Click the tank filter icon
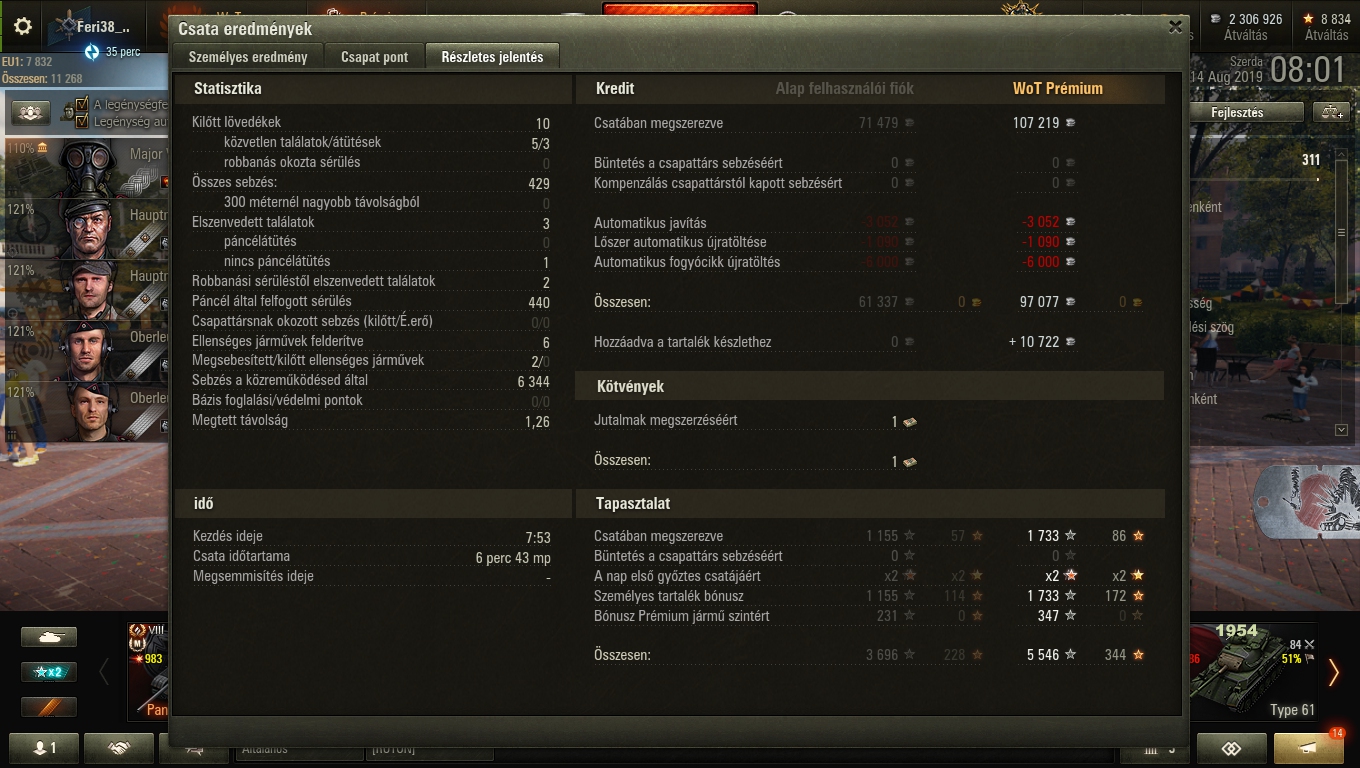The image size is (1360, 768). point(49,636)
